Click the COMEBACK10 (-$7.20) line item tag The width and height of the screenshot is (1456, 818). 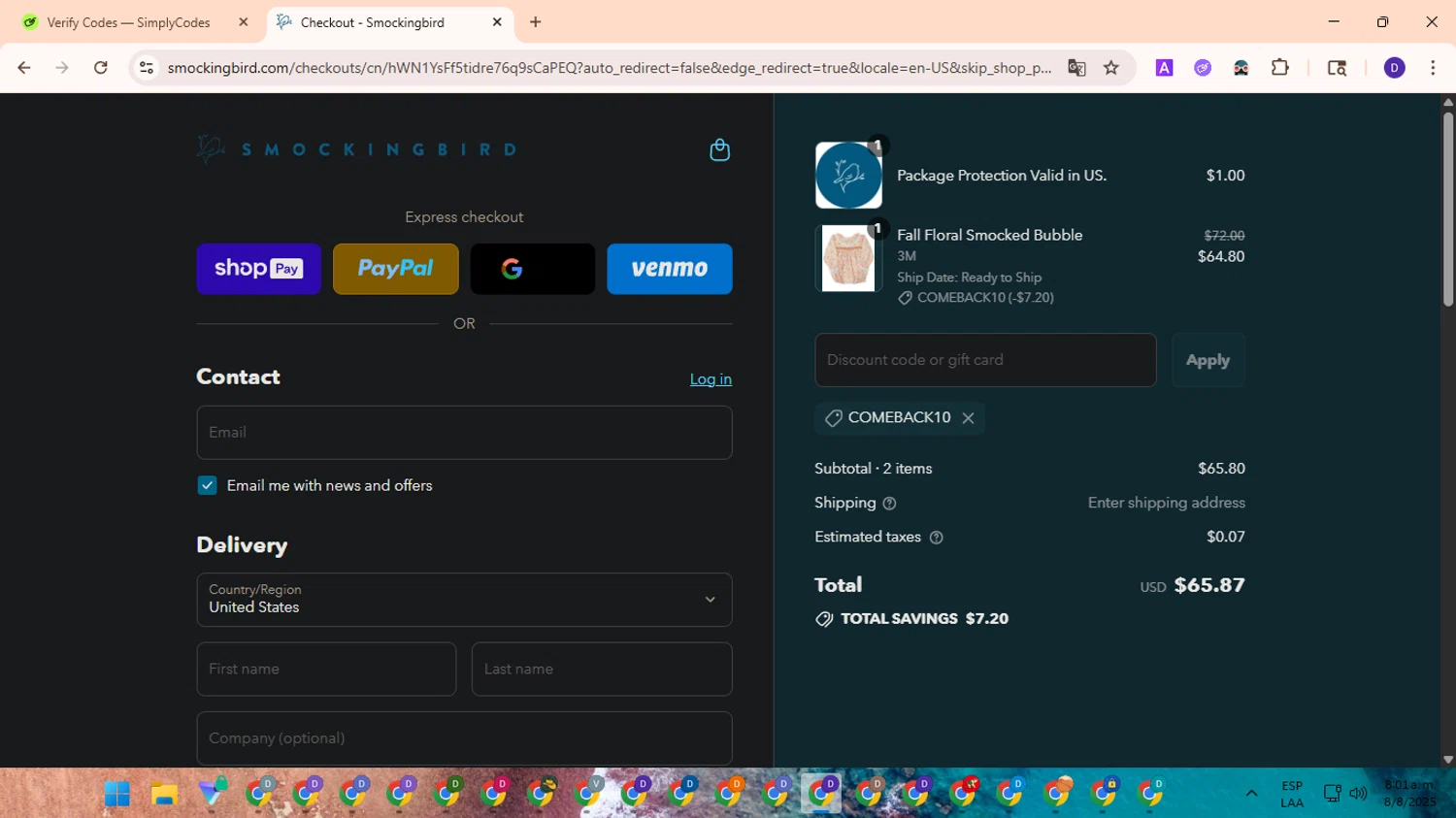(976, 298)
